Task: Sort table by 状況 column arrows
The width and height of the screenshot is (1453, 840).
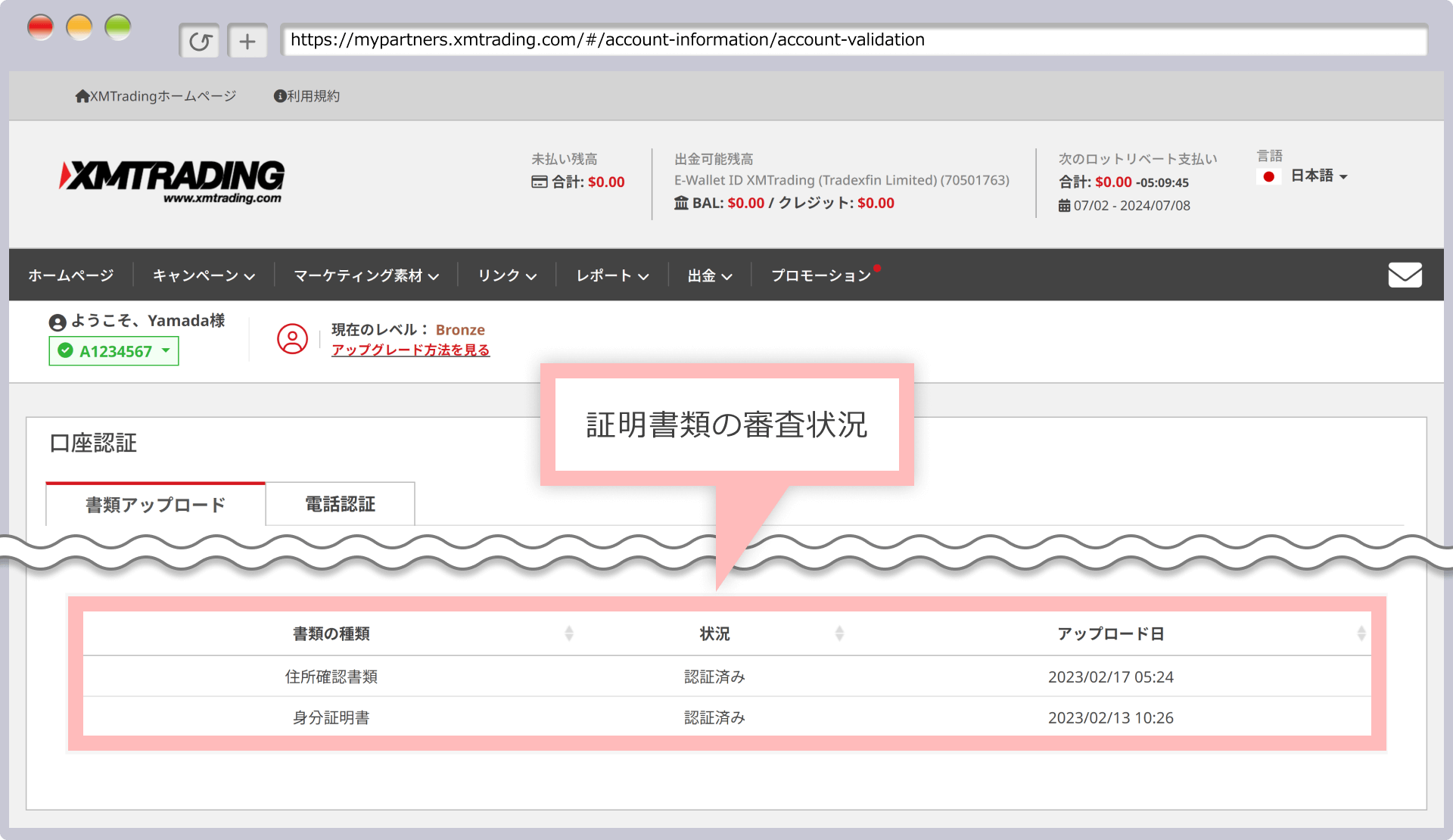Action: pyautogui.click(x=839, y=633)
